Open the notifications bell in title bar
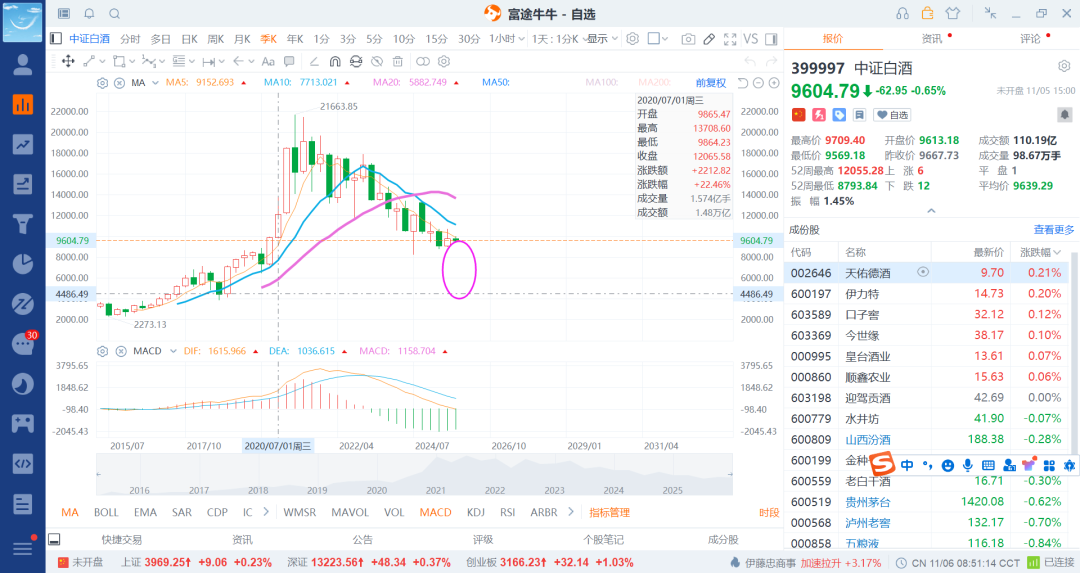 pyautogui.click(x=90, y=14)
